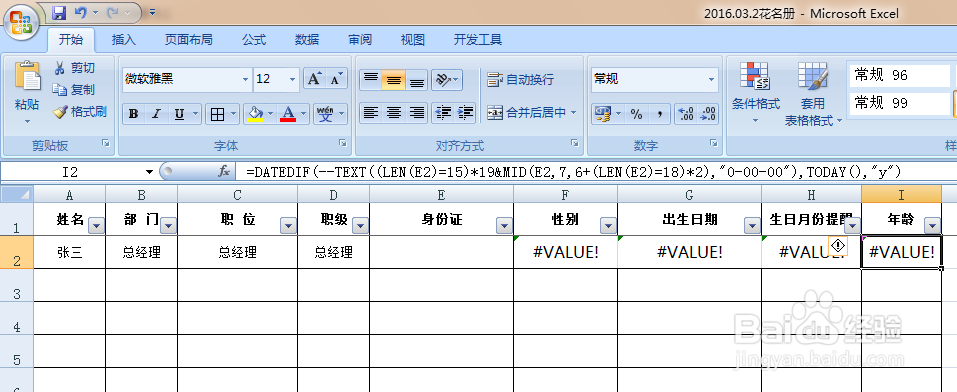Image resolution: width=957 pixels, height=392 pixels.
Task: Align text to top
Action: pos(370,79)
